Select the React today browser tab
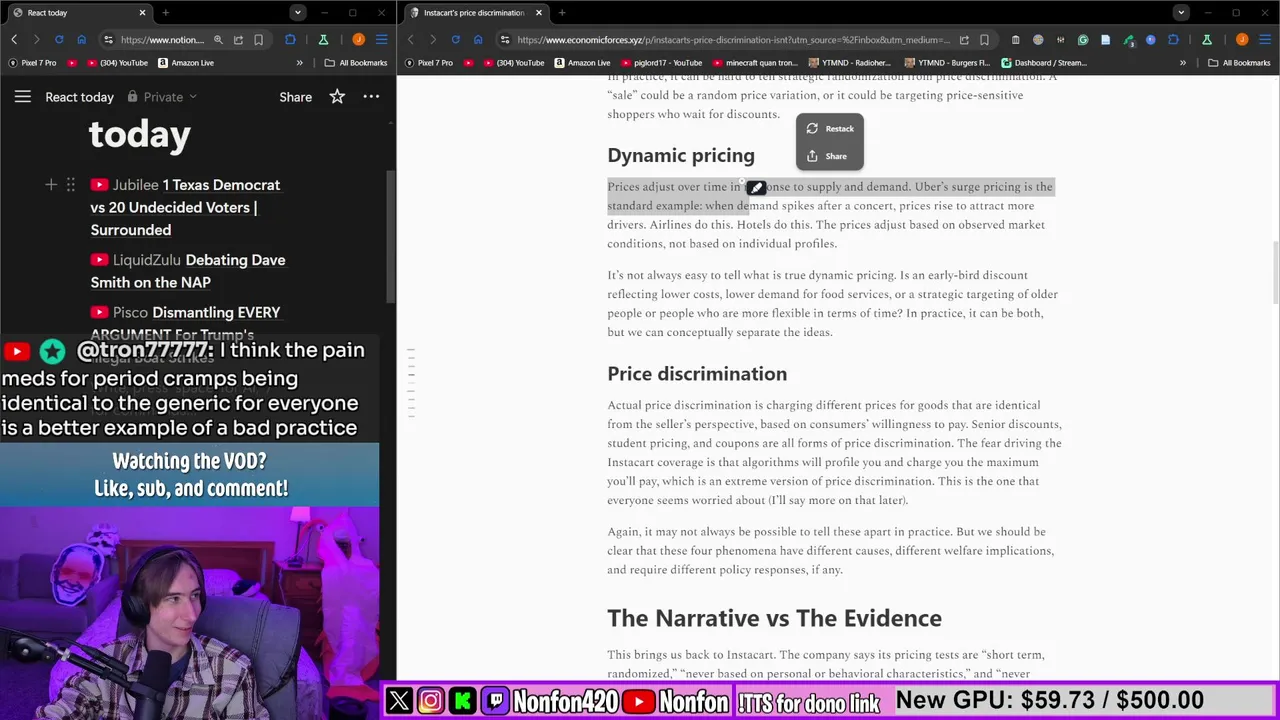The width and height of the screenshot is (1280, 720). pyautogui.click(x=78, y=13)
